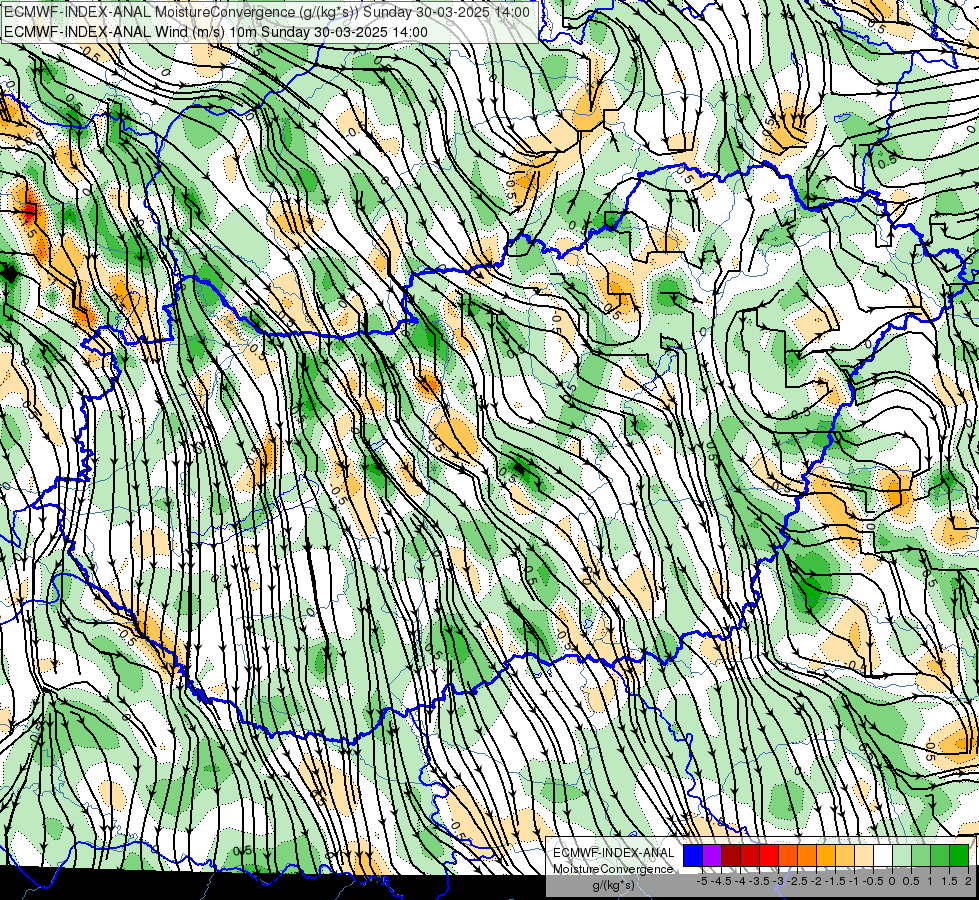Click the legend tick label 1.5
The width and height of the screenshot is (979, 900).
tap(948, 881)
